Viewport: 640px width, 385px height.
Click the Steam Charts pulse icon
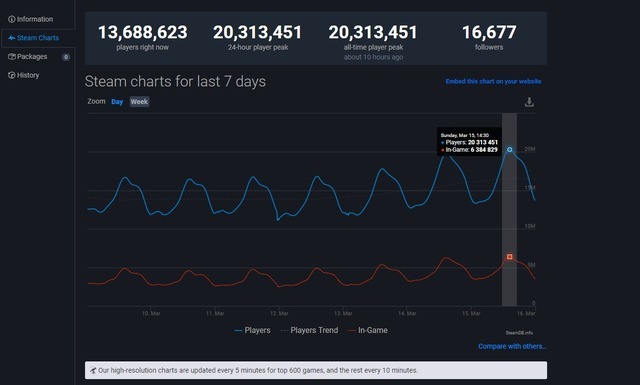pyautogui.click(x=11, y=38)
